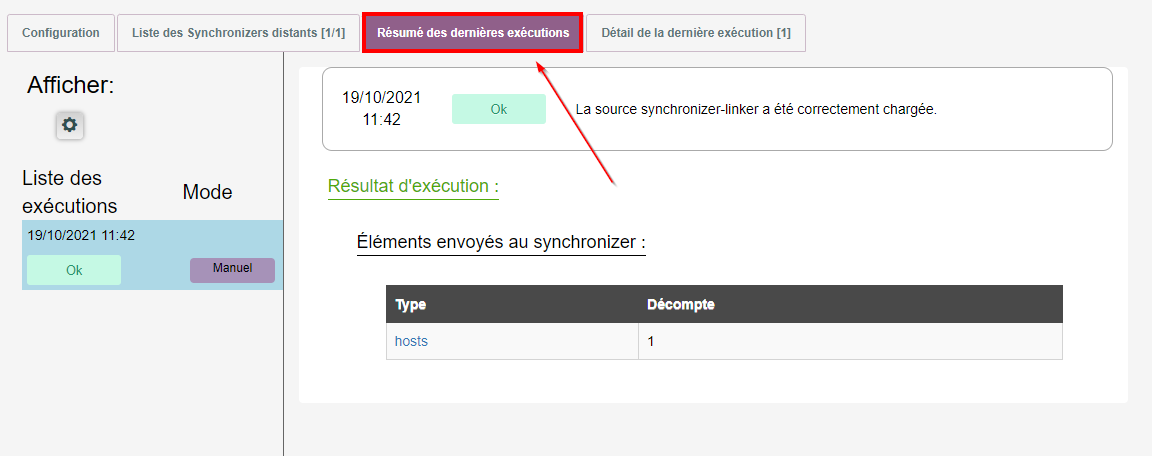Select the 19/10/2021 11:42 execution entry
The height and width of the screenshot is (456, 1152).
point(81,236)
